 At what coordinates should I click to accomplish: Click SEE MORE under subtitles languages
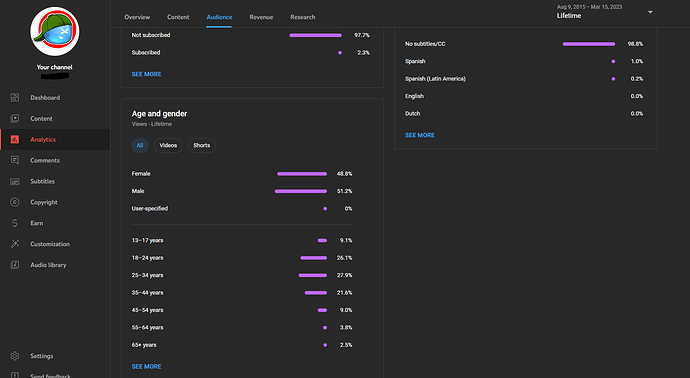tap(420, 135)
